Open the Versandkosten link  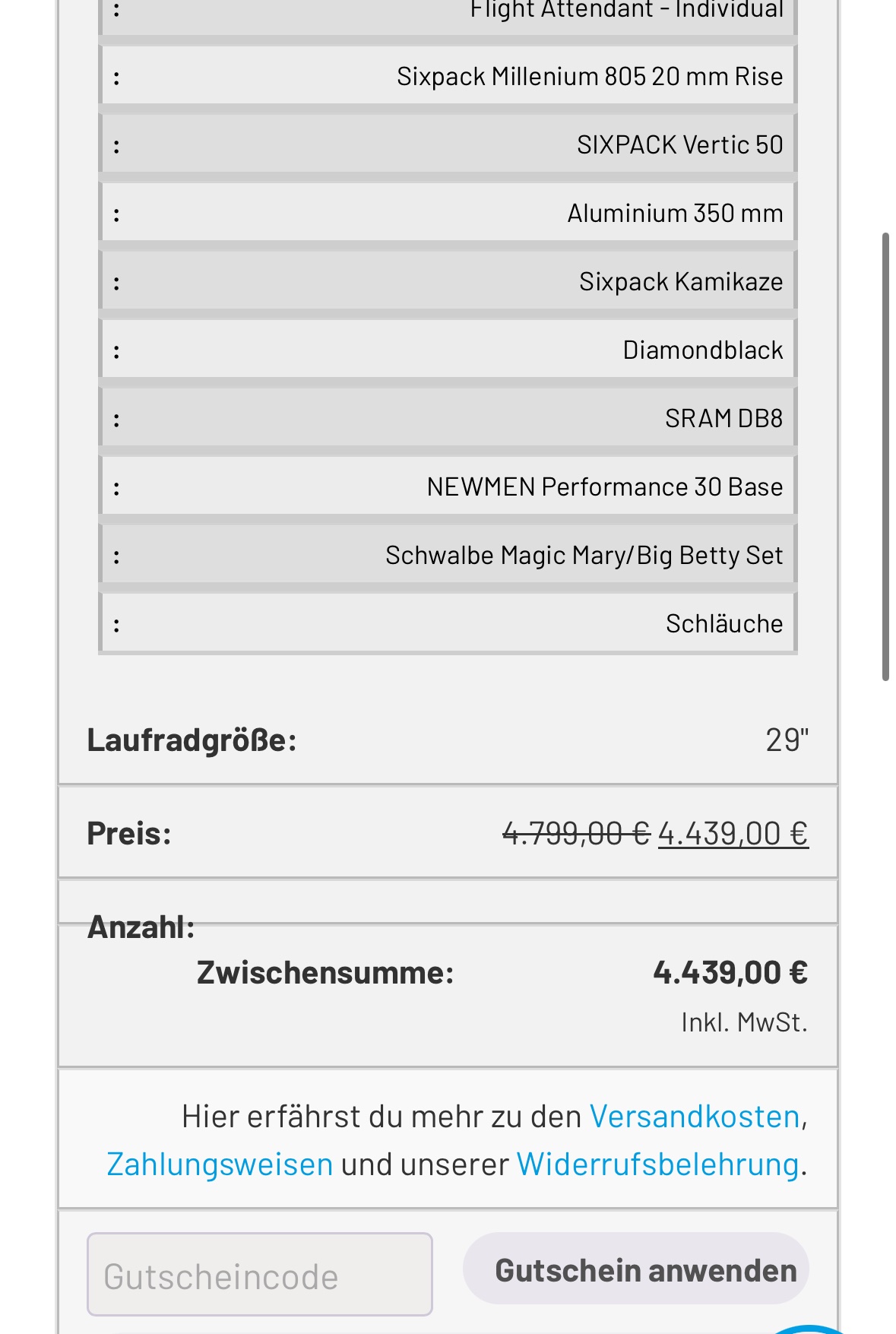[x=695, y=1117]
